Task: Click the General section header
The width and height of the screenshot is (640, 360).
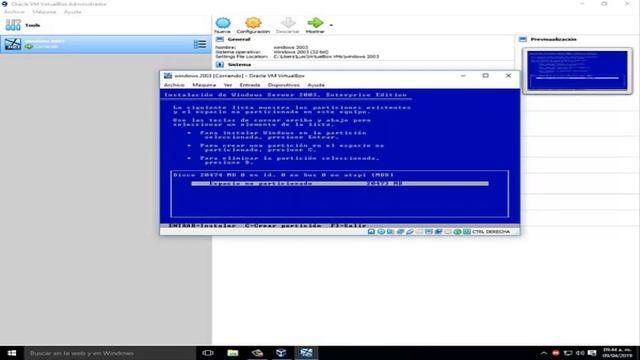Action: pyautogui.click(x=239, y=39)
